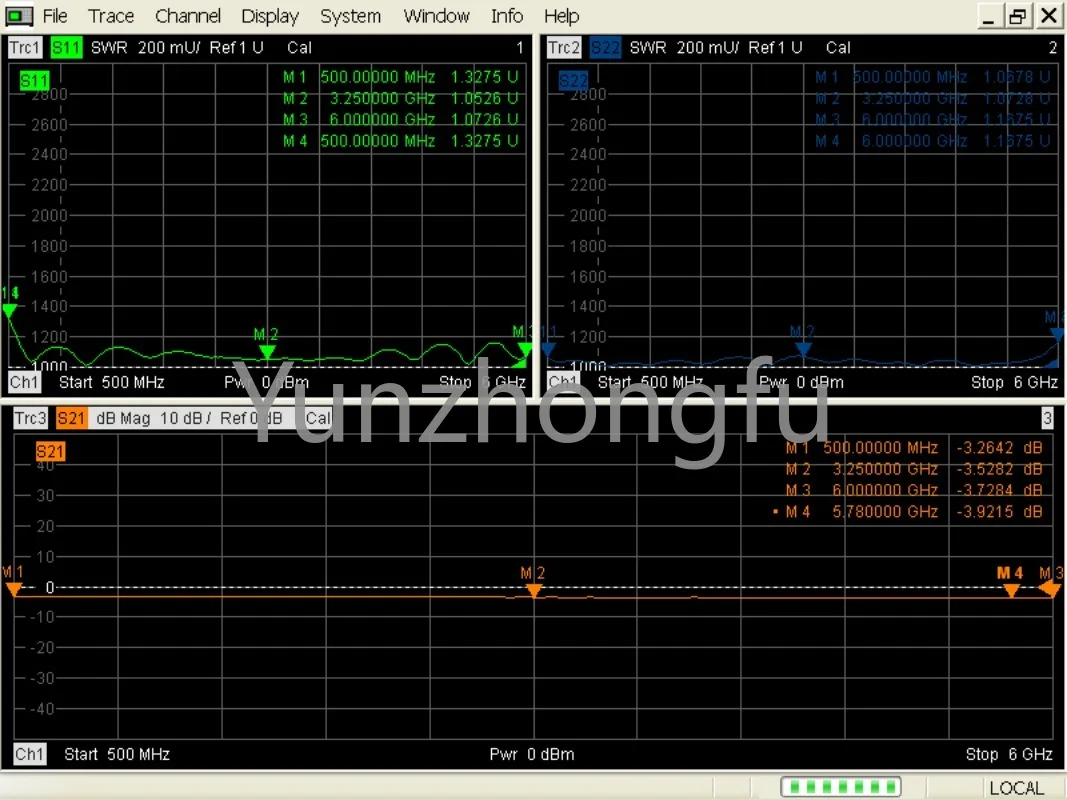Click S11 marker M3 value 1.0726 U
Image resolution: width=1067 pixels, height=800 pixels.
coord(484,120)
